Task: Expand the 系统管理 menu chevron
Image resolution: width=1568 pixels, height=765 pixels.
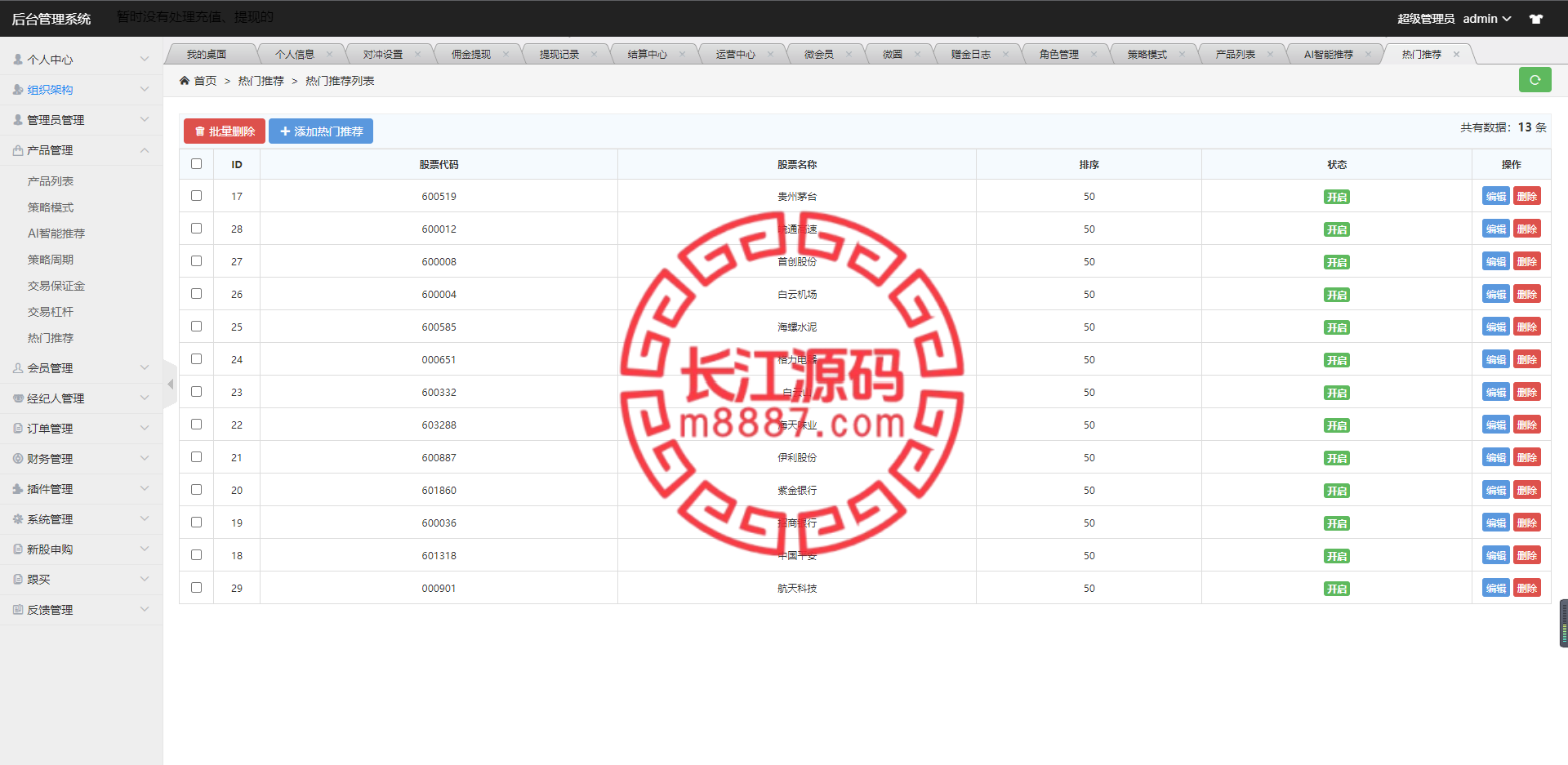Action: click(145, 518)
